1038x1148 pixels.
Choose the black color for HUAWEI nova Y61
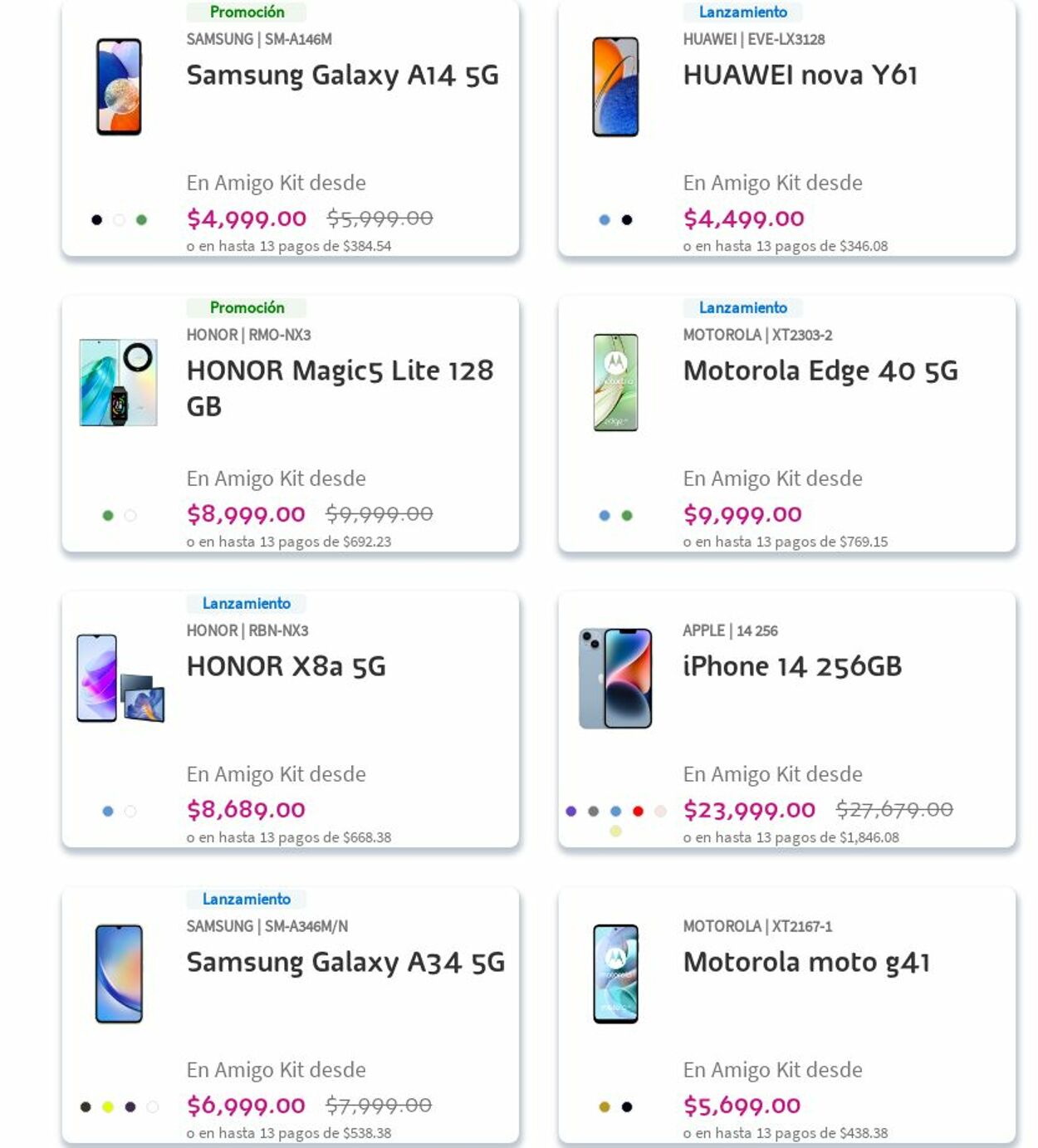coord(627,220)
